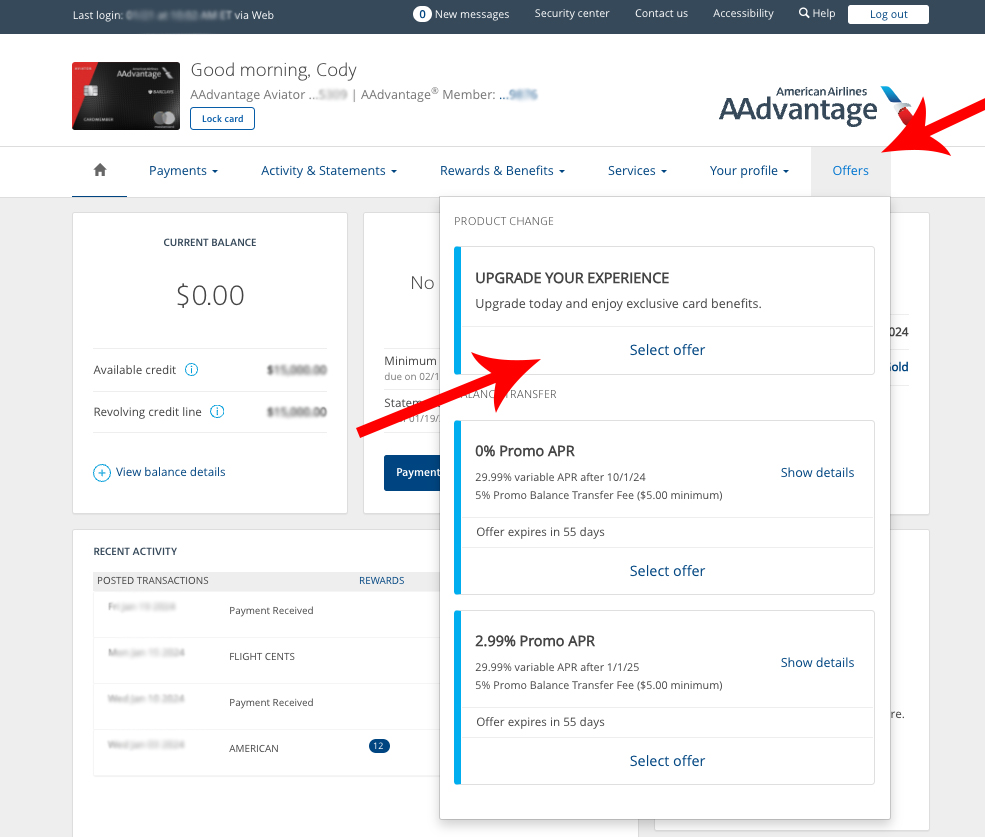985x837 pixels.
Task: Select the Offers tab
Action: point(850,171)
